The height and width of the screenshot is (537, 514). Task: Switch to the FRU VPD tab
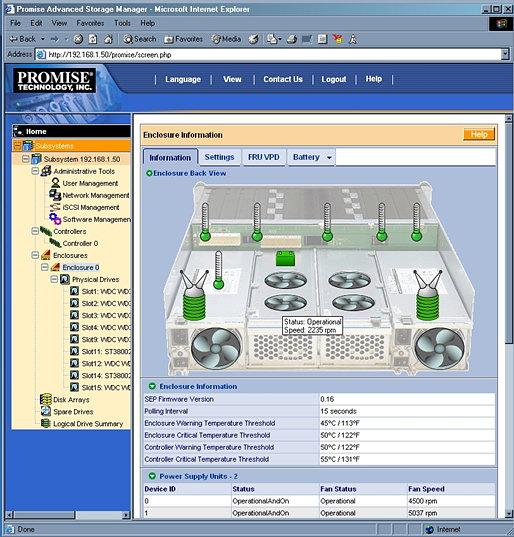pos(264,157)
